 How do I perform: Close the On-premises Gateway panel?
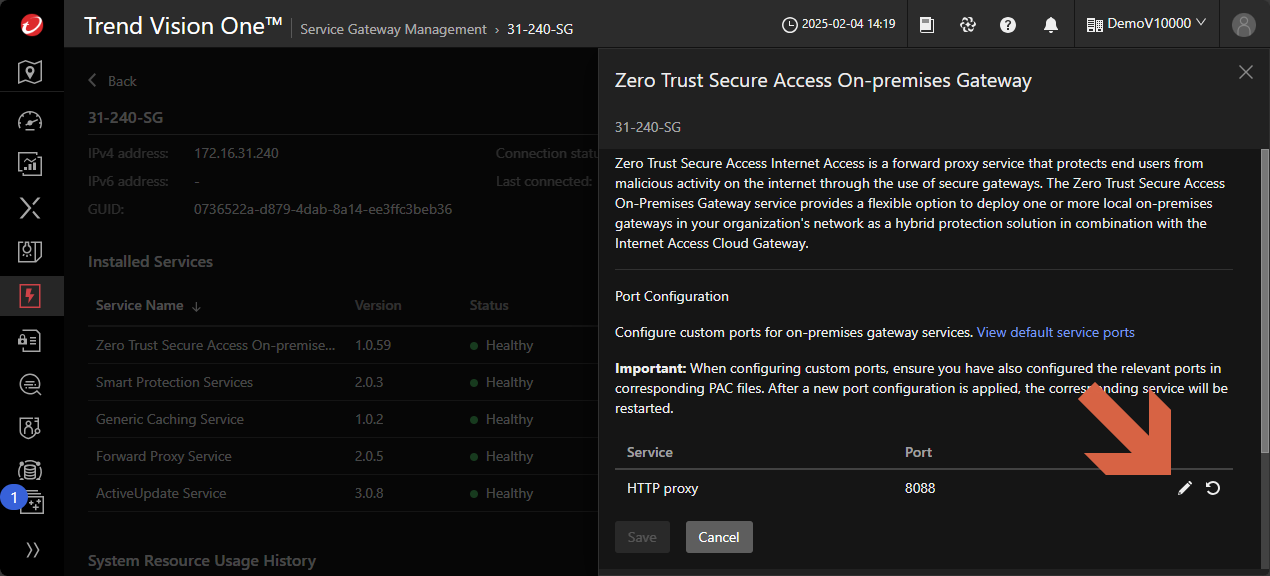click(x=1246, y=72)
